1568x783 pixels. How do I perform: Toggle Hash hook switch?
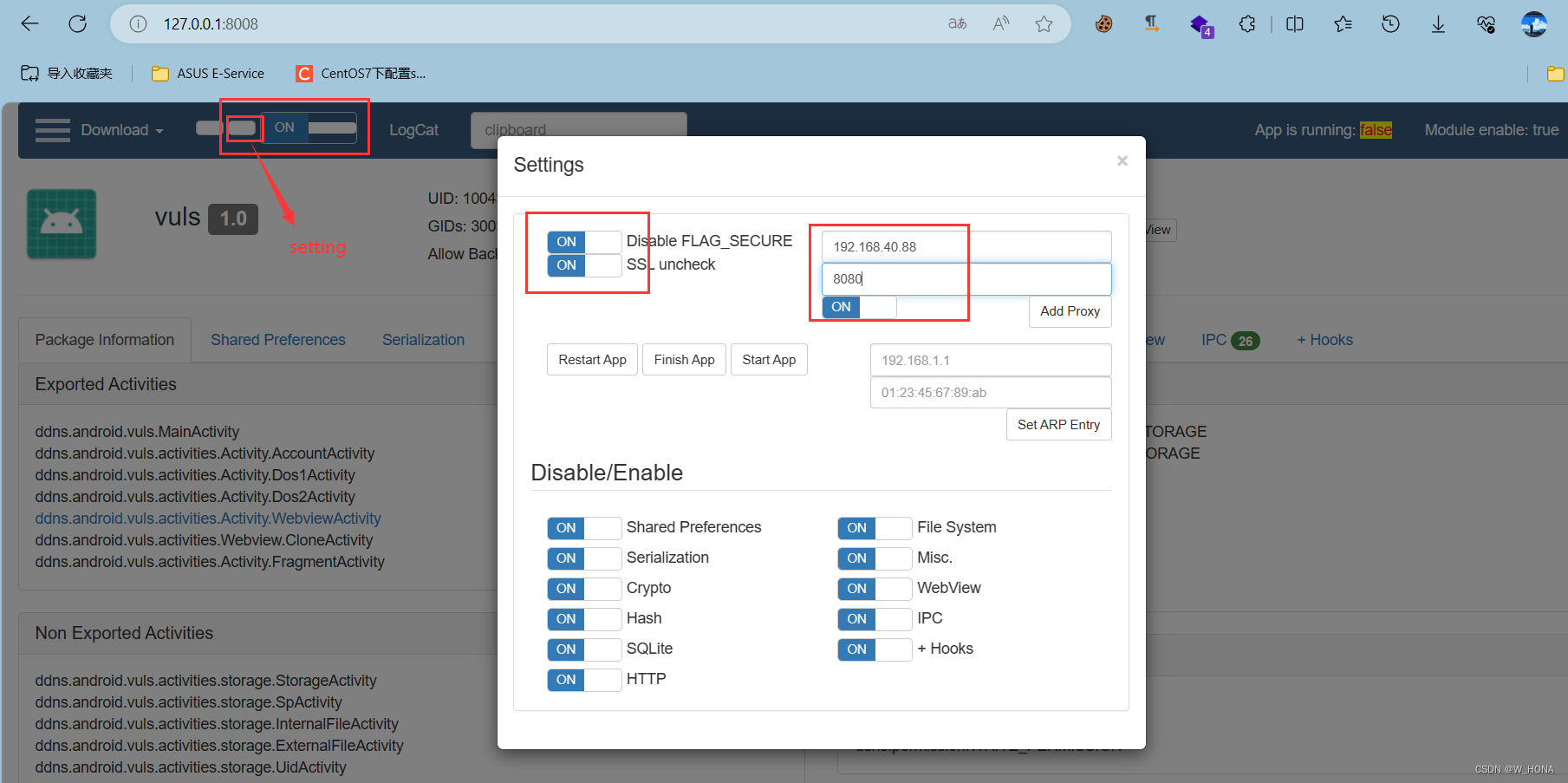pos(584,619)
